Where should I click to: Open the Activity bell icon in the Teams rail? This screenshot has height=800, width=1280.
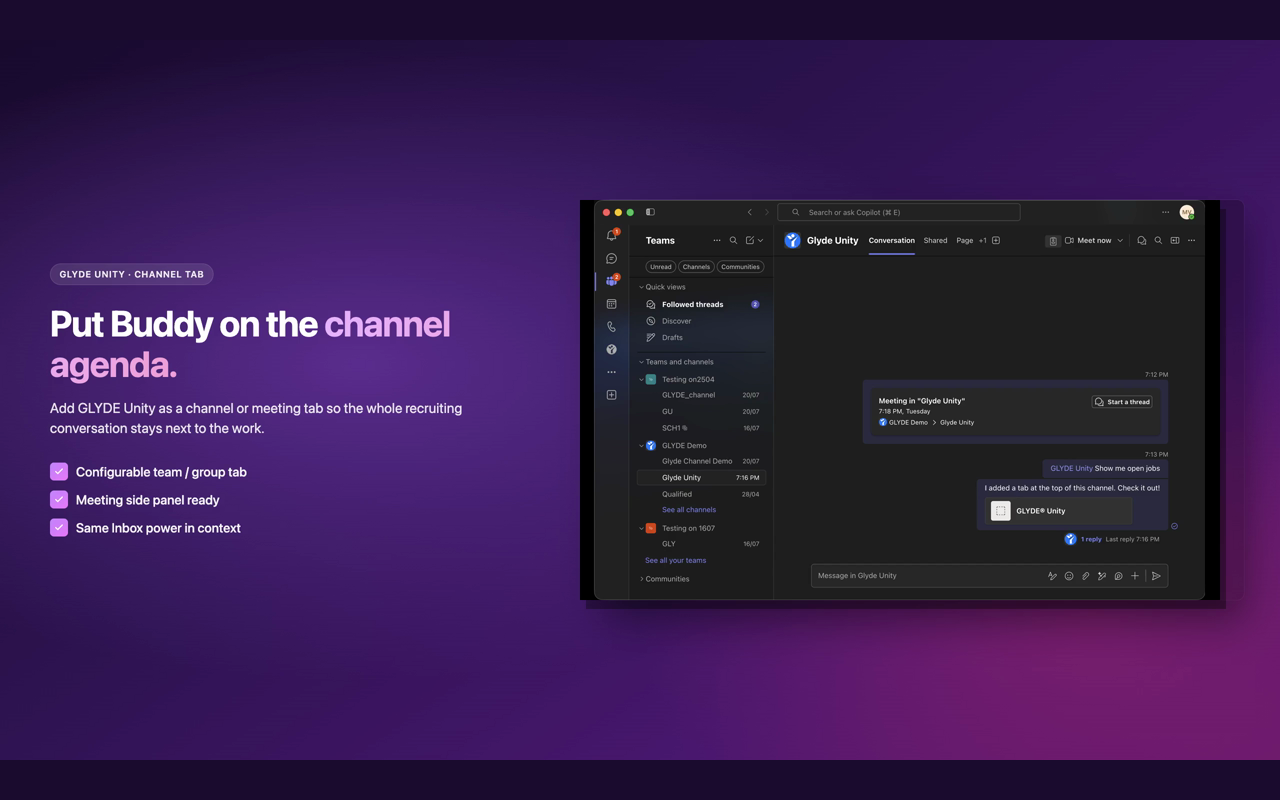(x=612, y=235)
